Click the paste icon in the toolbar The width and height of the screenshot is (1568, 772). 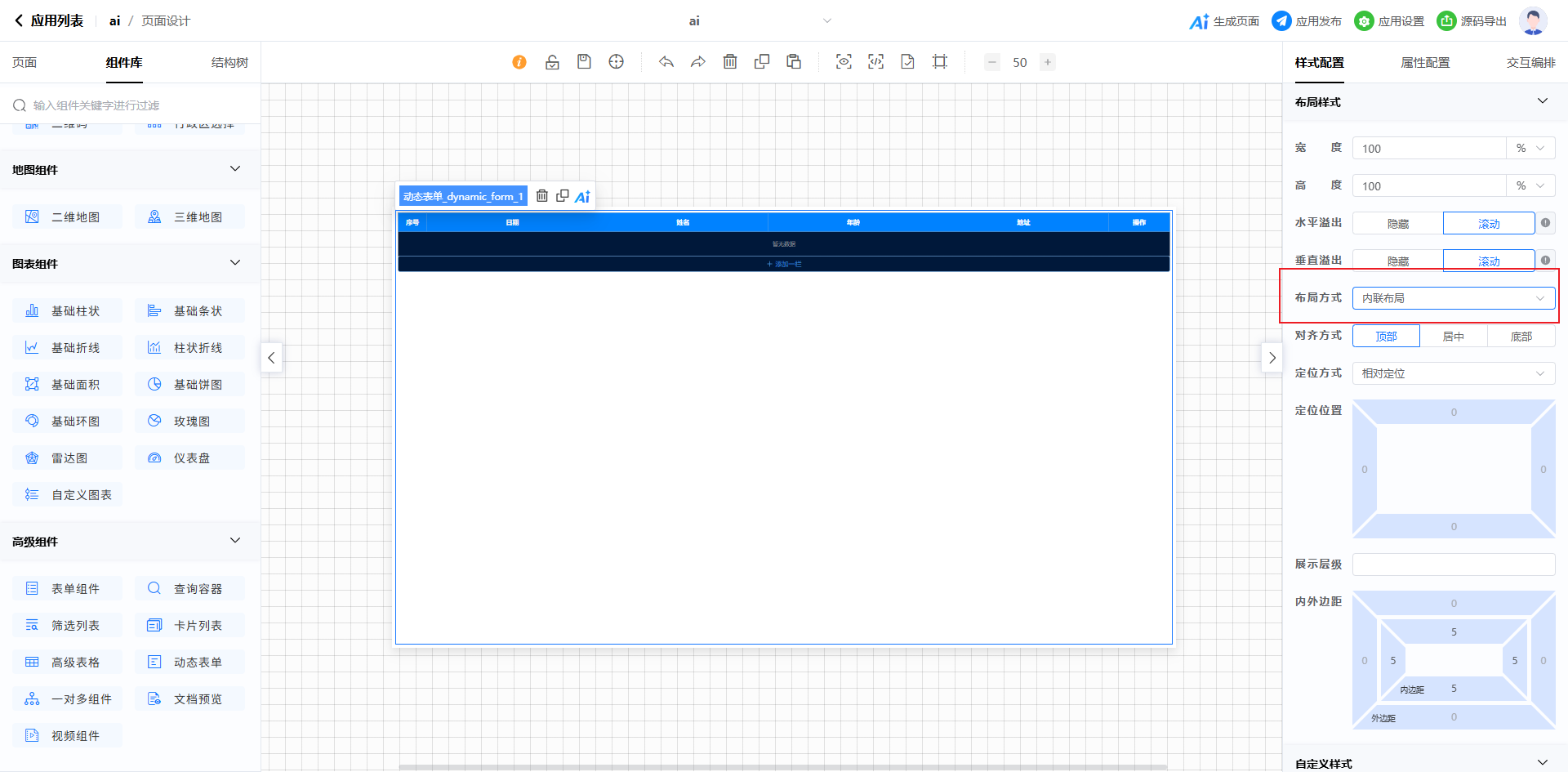(x=794, y=62)
